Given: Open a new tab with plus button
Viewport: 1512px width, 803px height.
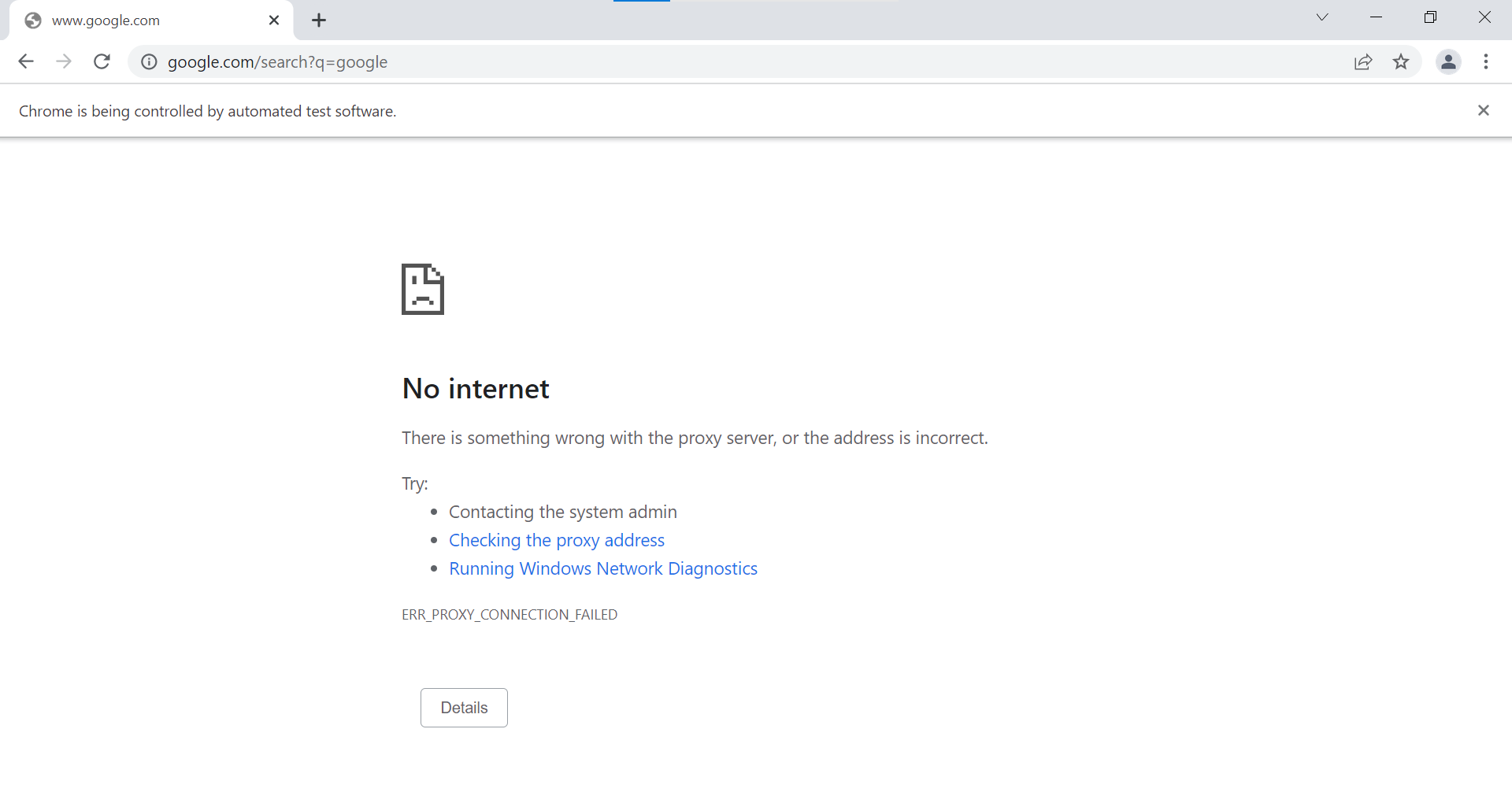Looking at the screenshot, I should point(319,20).
